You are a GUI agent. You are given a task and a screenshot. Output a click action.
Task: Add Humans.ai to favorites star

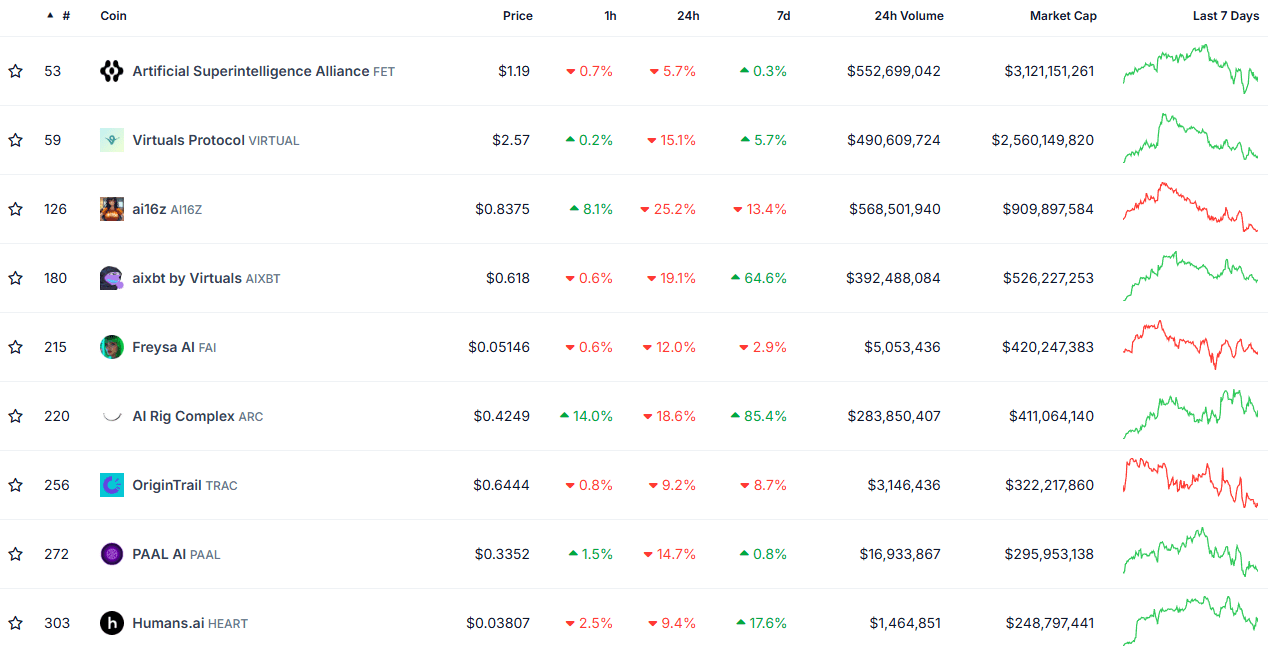(15, 623)
